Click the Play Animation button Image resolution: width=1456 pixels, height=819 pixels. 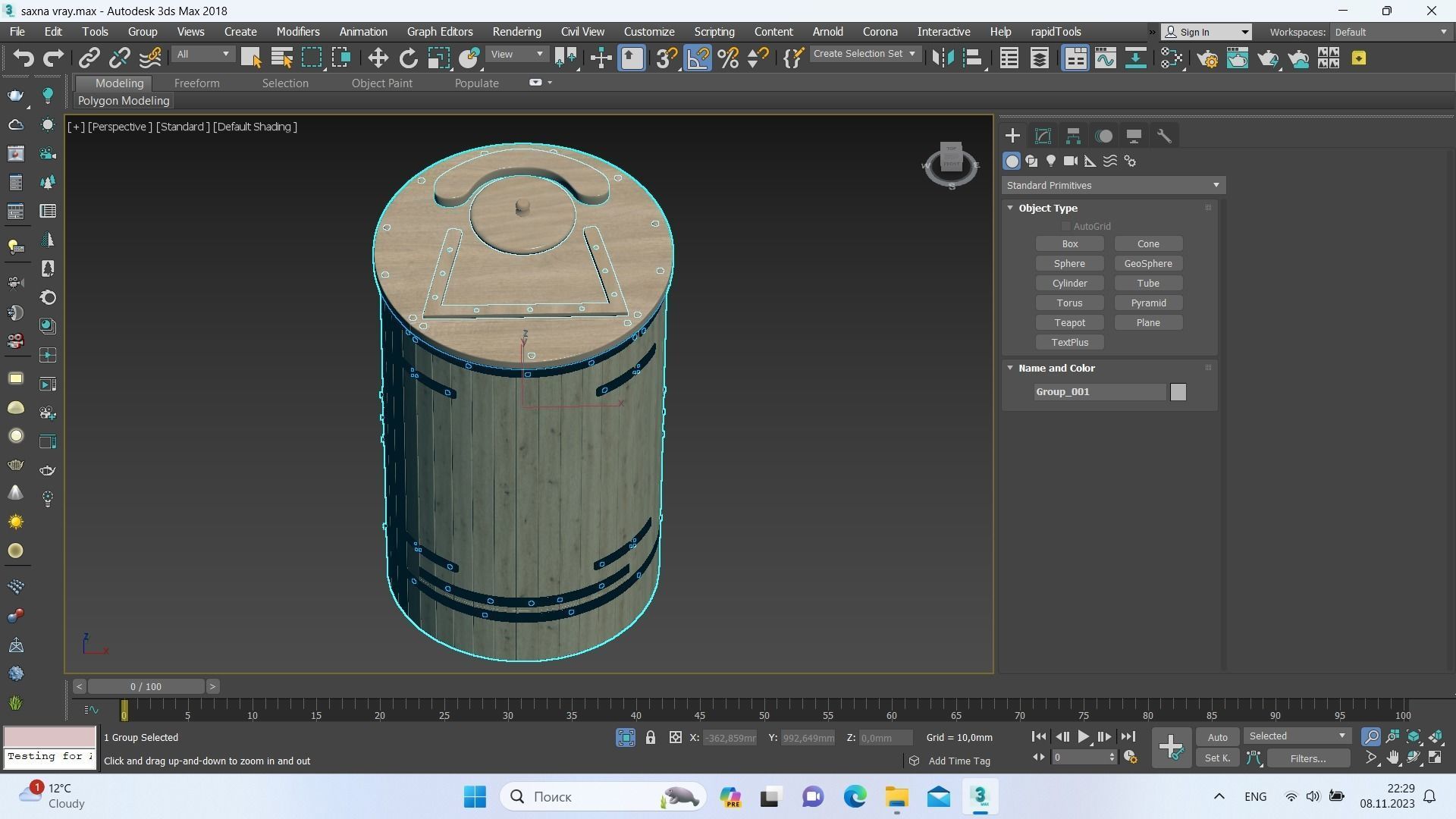coord(1084,736)
